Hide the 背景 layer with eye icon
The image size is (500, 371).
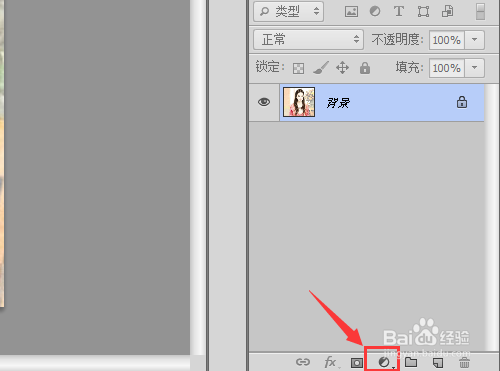tap(264, 102)
